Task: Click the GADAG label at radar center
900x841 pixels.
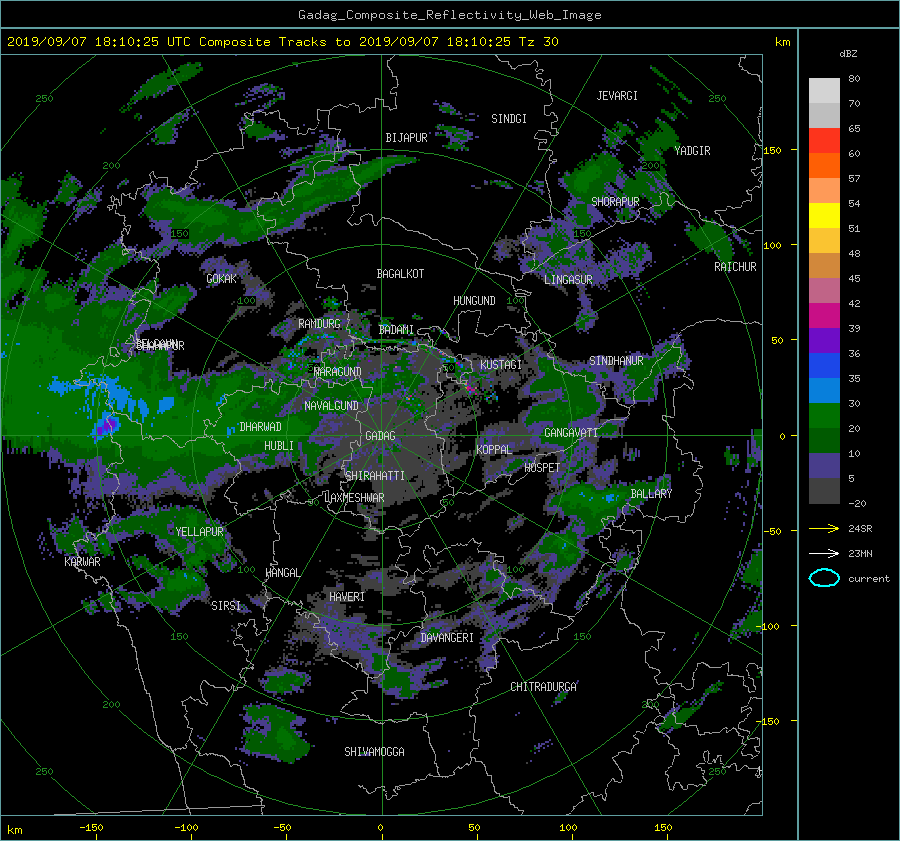Action: tap(381, 436)
